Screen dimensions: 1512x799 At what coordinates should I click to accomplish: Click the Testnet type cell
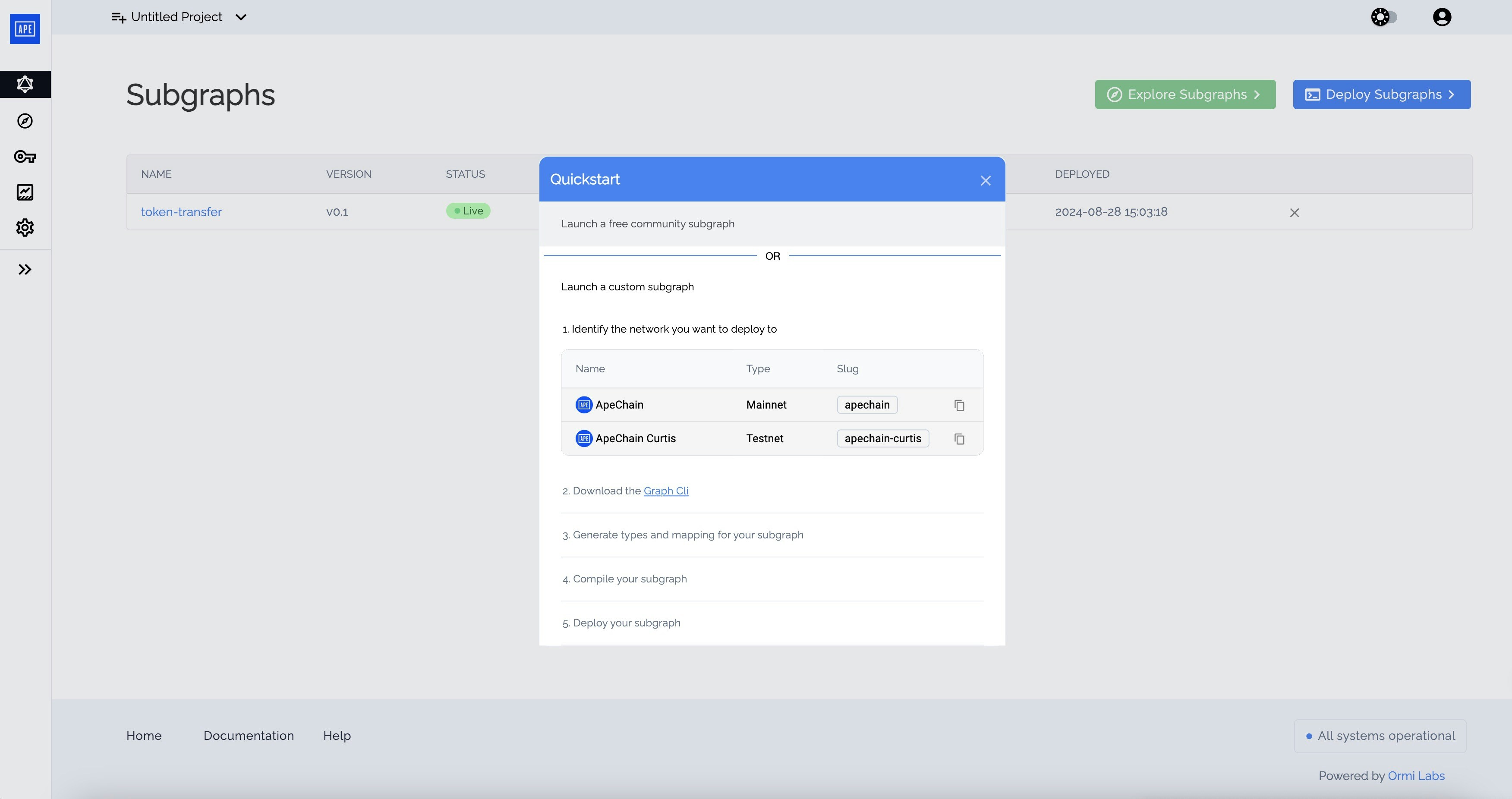point(764,438)
